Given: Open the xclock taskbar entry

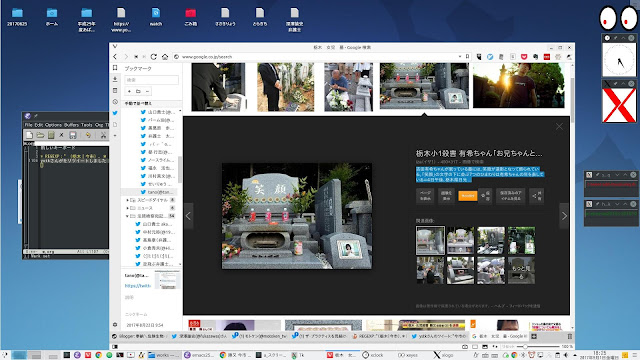Looking at the screenshot, I should [x=374, y=355].
